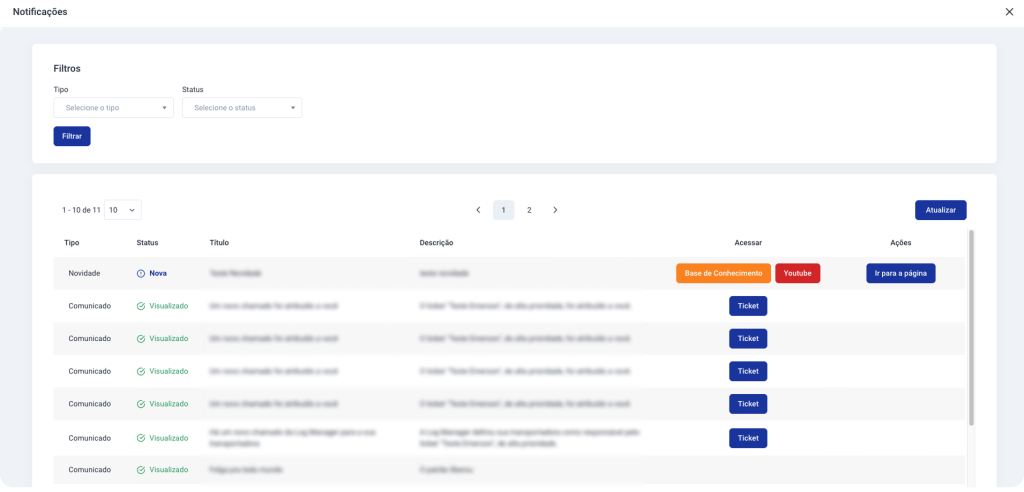The image size is (1024, 492).
Task: Click the first Visualizado check icon
Action: click(141, 306)
